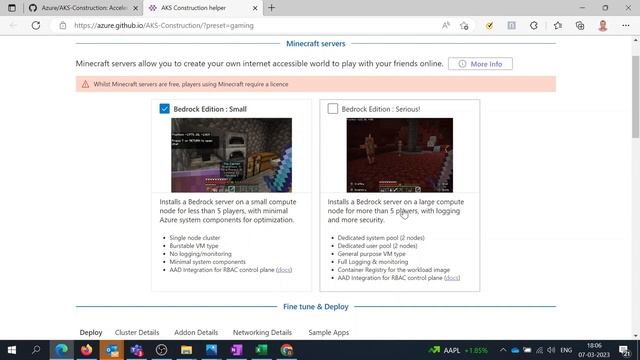
Task: Open the tab actions menu icon
Action: click(x=12, y=8)
